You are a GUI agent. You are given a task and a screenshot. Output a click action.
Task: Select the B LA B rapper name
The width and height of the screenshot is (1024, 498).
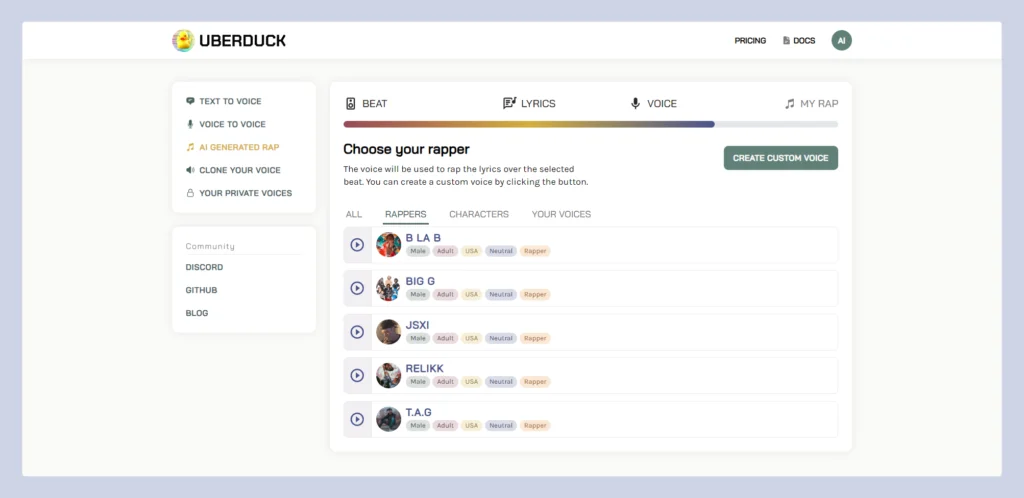(x=423, y=238)
